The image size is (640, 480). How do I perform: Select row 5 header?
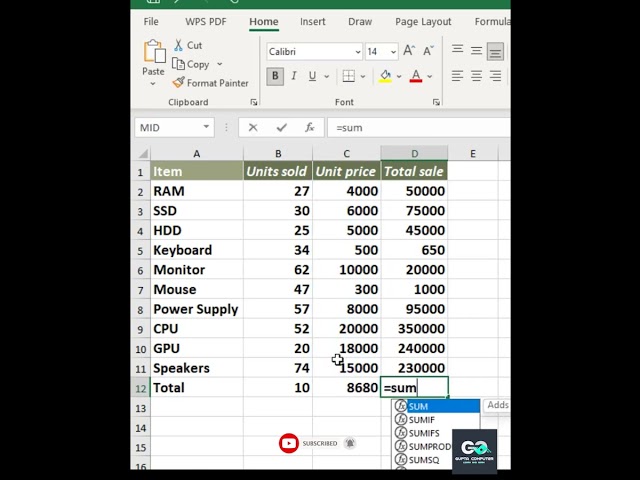pyautogui.click(x=140, y=250)
